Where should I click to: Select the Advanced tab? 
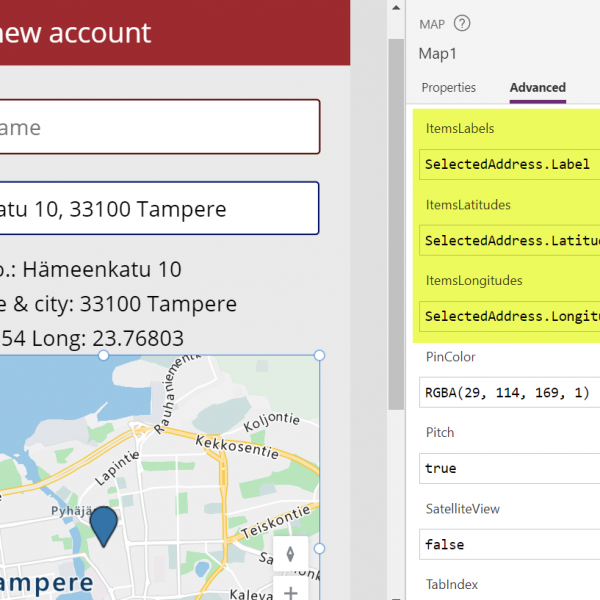point(538,88)
